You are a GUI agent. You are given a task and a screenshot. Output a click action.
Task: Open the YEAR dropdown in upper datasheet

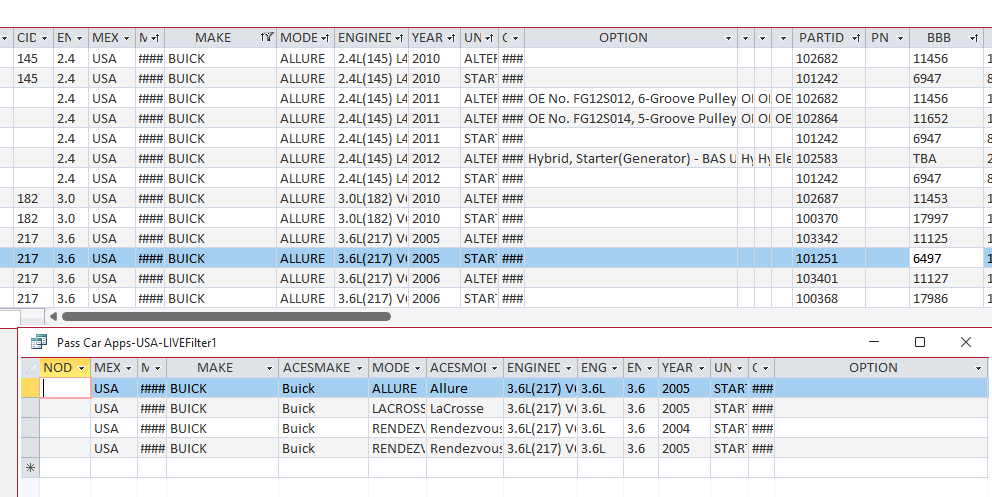click(451, 38)
